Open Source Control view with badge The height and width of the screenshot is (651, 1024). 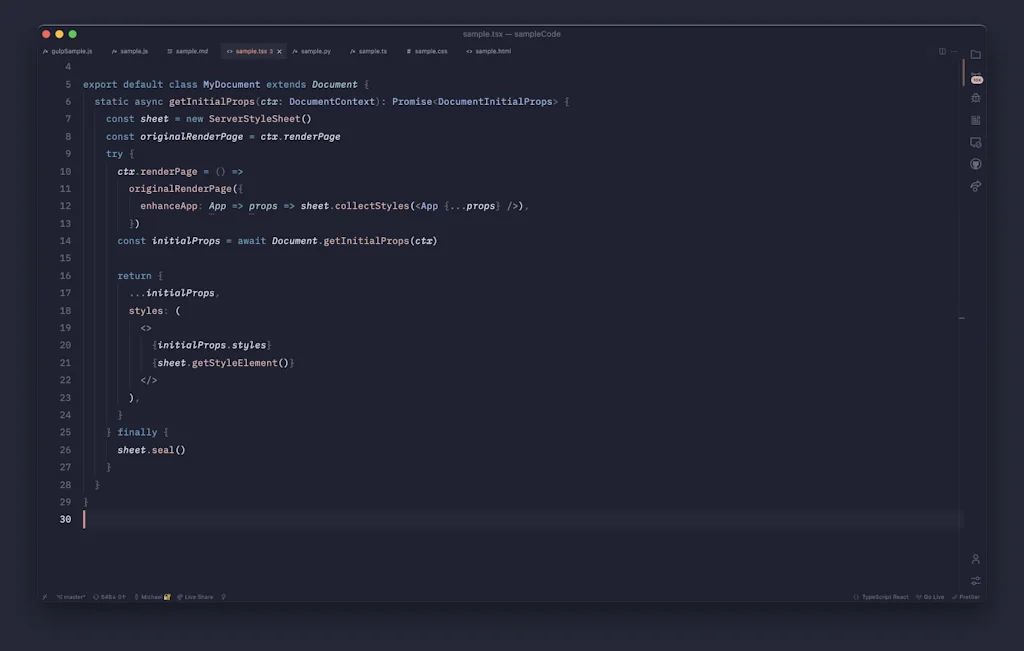pos(976,76)
